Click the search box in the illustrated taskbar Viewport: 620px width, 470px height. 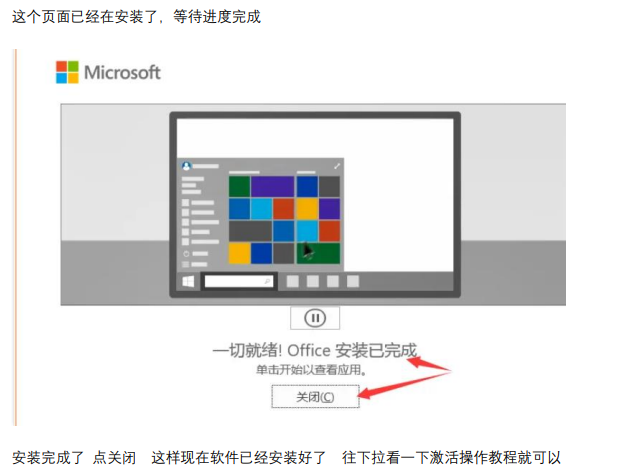pos(239,281)
